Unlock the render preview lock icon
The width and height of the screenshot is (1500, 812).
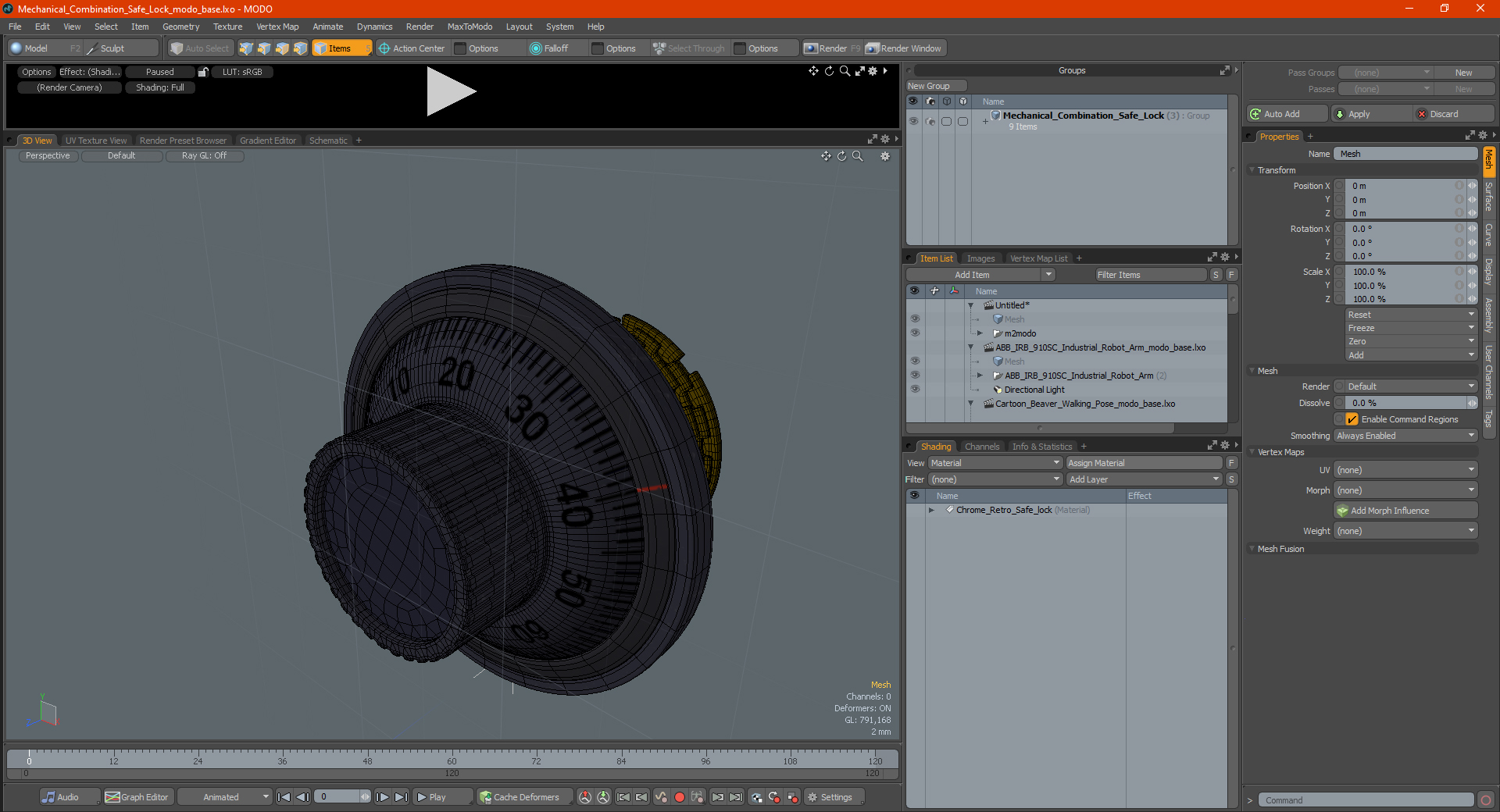(x=203, y=72)
